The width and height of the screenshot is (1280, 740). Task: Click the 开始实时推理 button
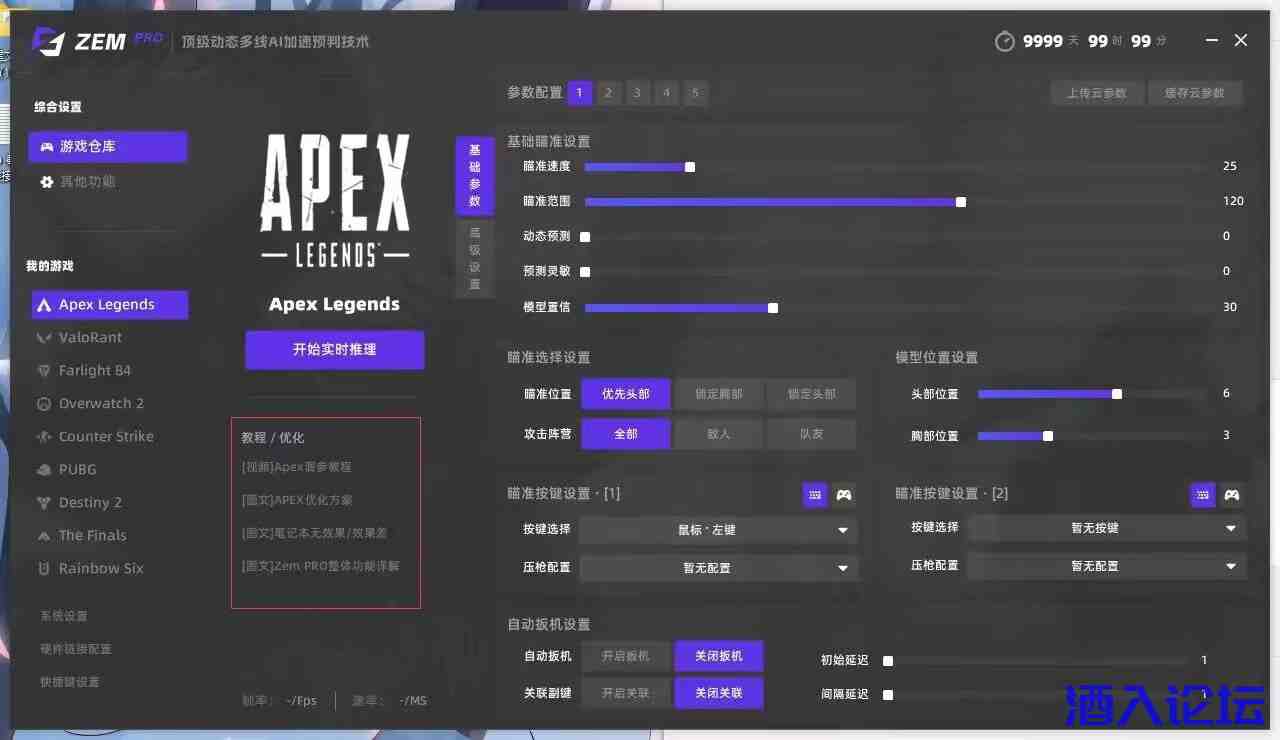(x=334, y=350)
